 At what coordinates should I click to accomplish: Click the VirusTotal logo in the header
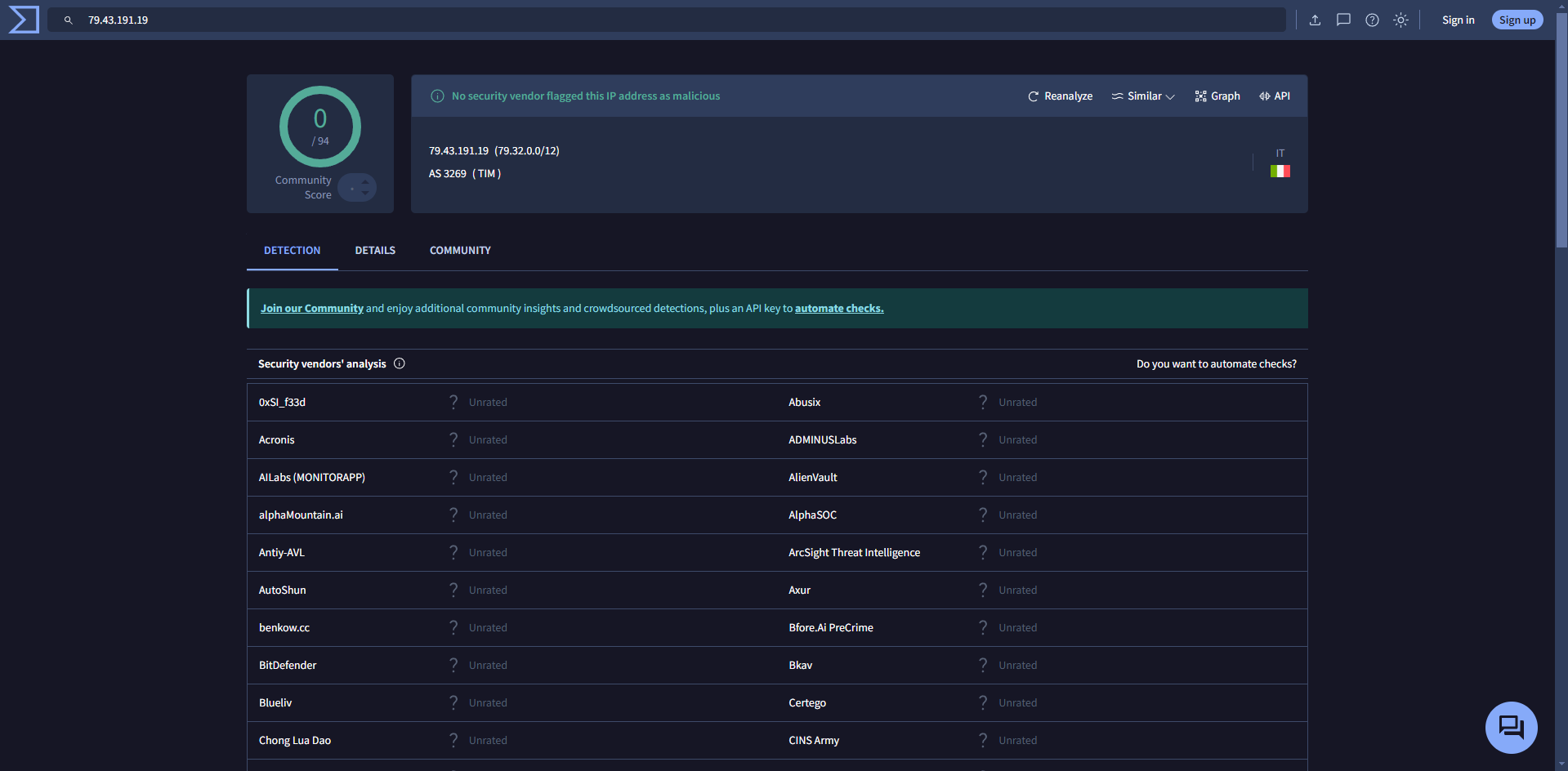click(x=24, y=20)
